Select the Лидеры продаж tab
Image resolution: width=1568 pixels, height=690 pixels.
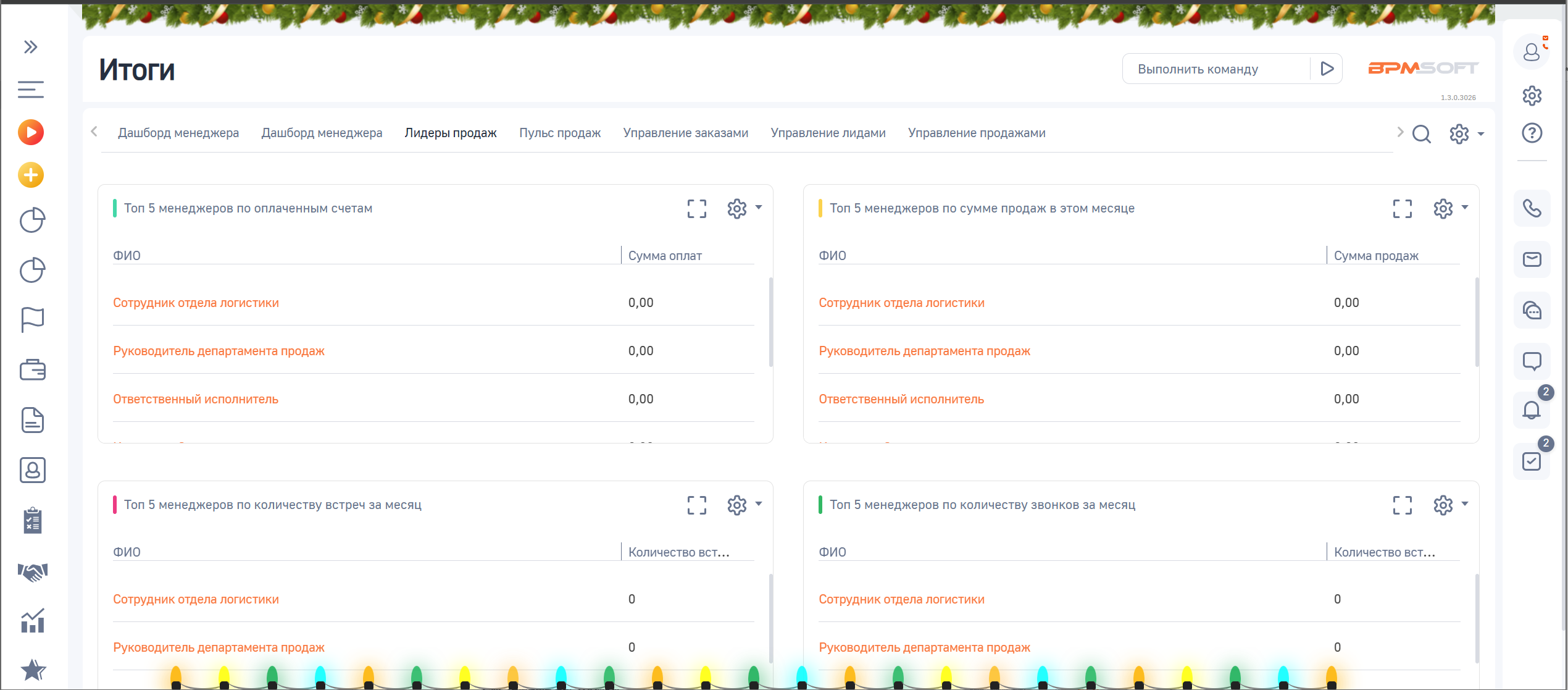tap(451, 133)
